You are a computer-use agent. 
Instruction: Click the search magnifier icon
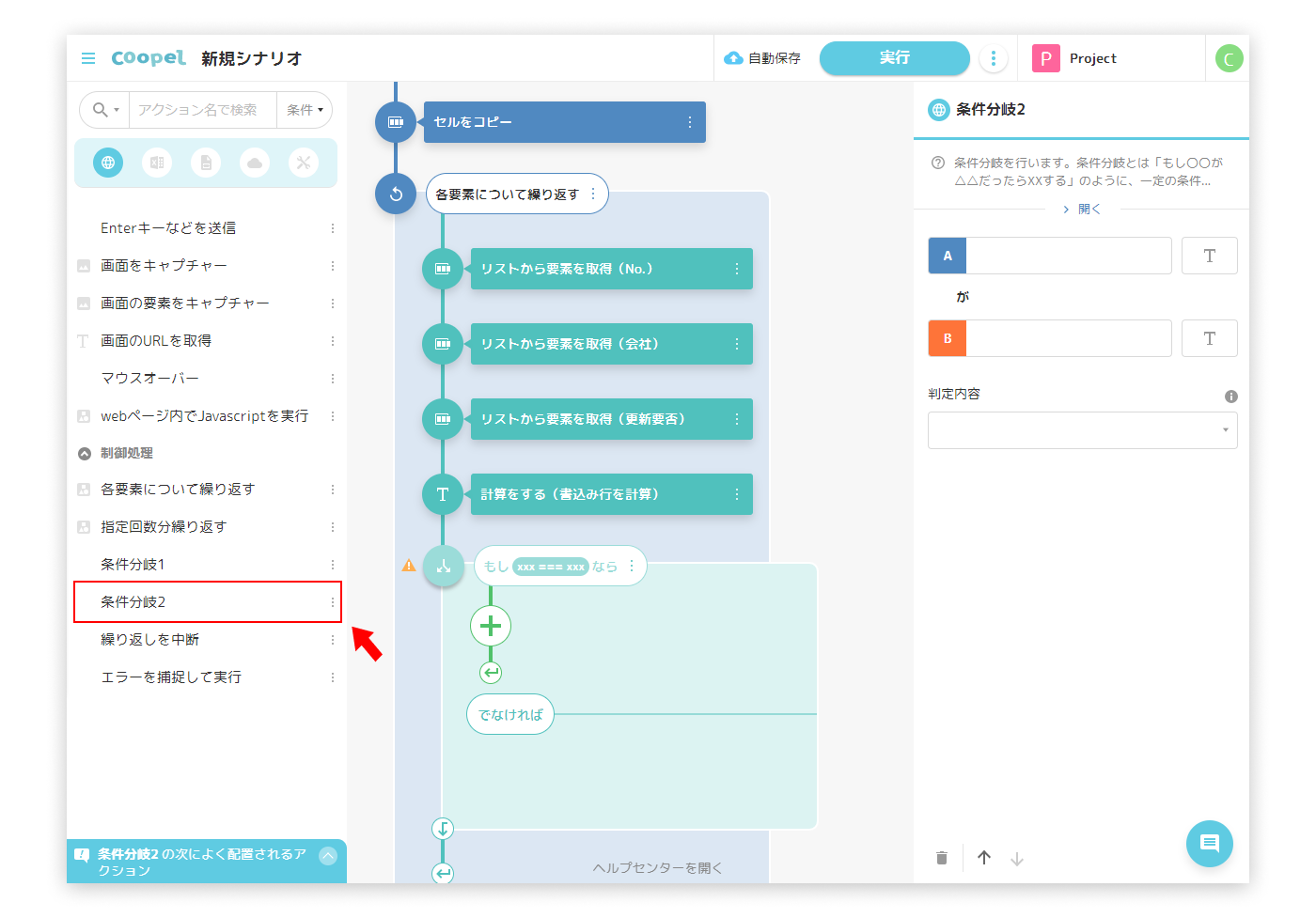click(x=100, y=110)
